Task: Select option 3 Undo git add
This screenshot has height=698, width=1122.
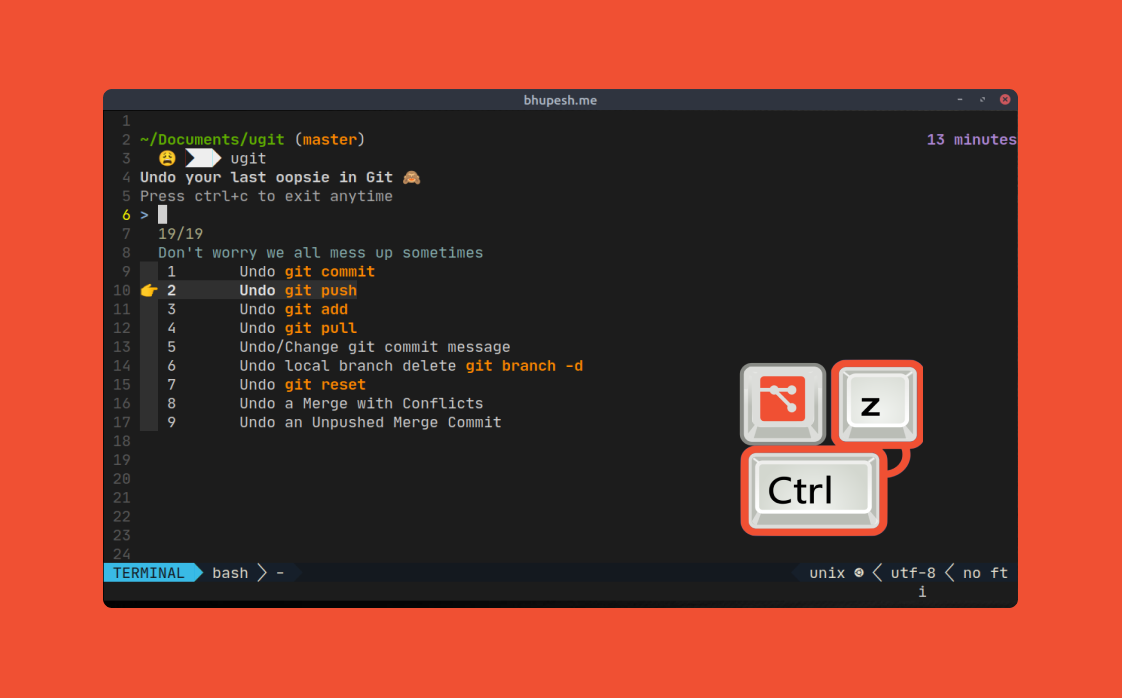Action: point(258,309)
